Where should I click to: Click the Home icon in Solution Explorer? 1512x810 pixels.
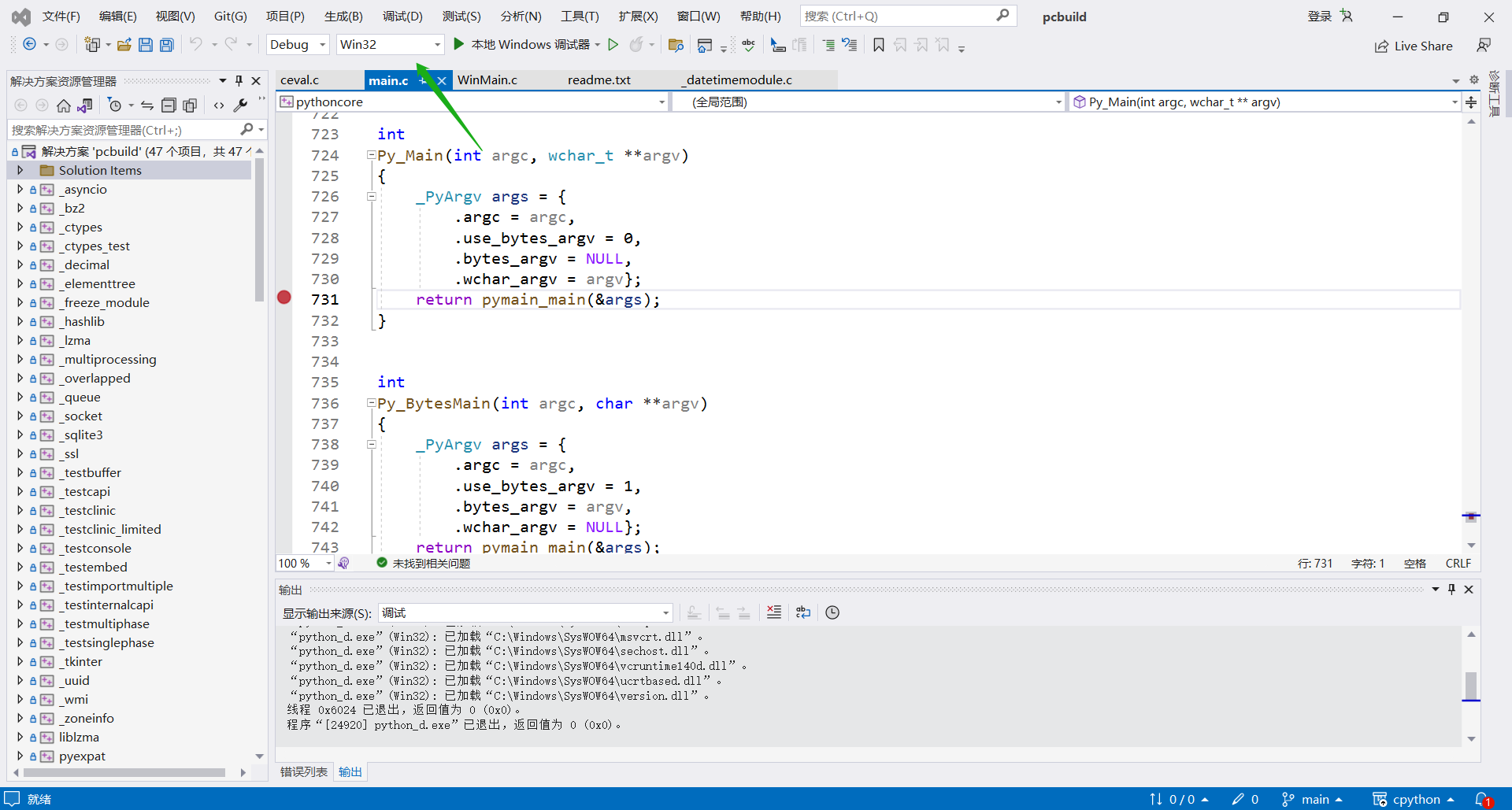pyautogui.click(x=64, y=105)
